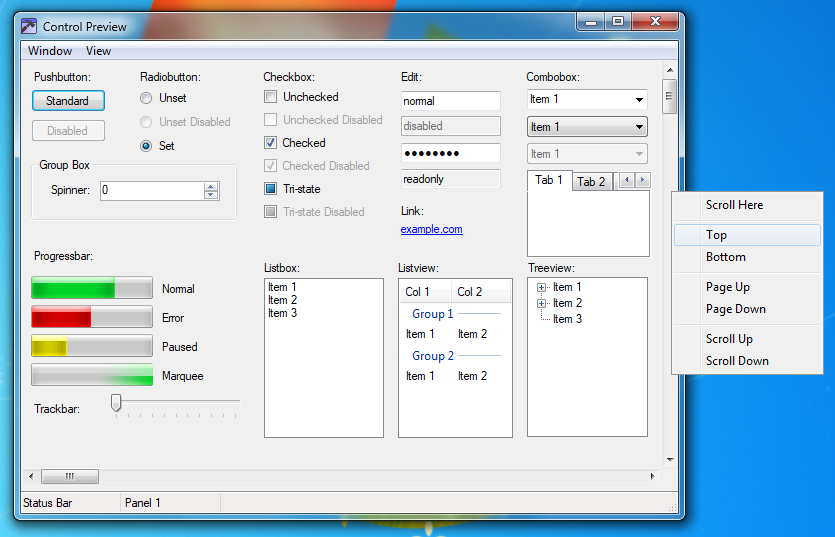This screenshot has height=537, width=835.
Task: Click the Disabled pushbutton
Action: coord(68,131)
